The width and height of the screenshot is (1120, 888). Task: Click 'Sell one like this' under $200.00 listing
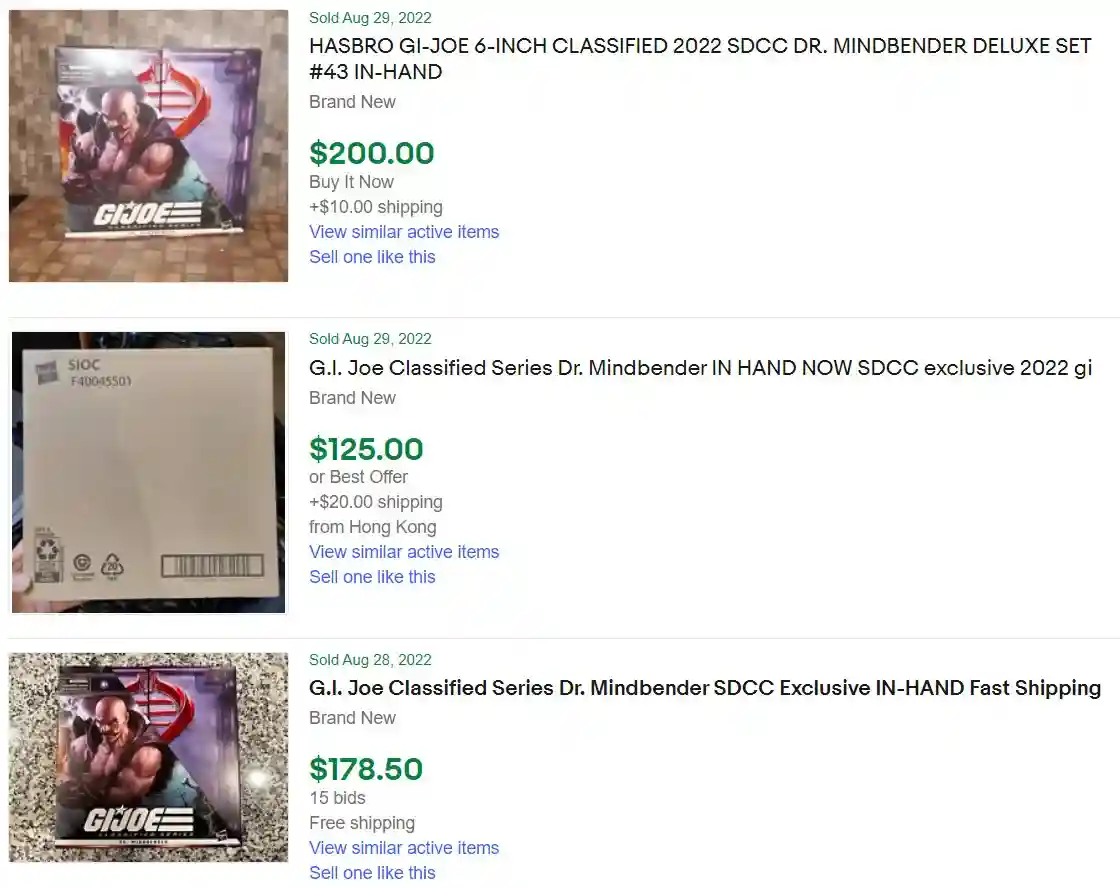(x=372, y=257)
